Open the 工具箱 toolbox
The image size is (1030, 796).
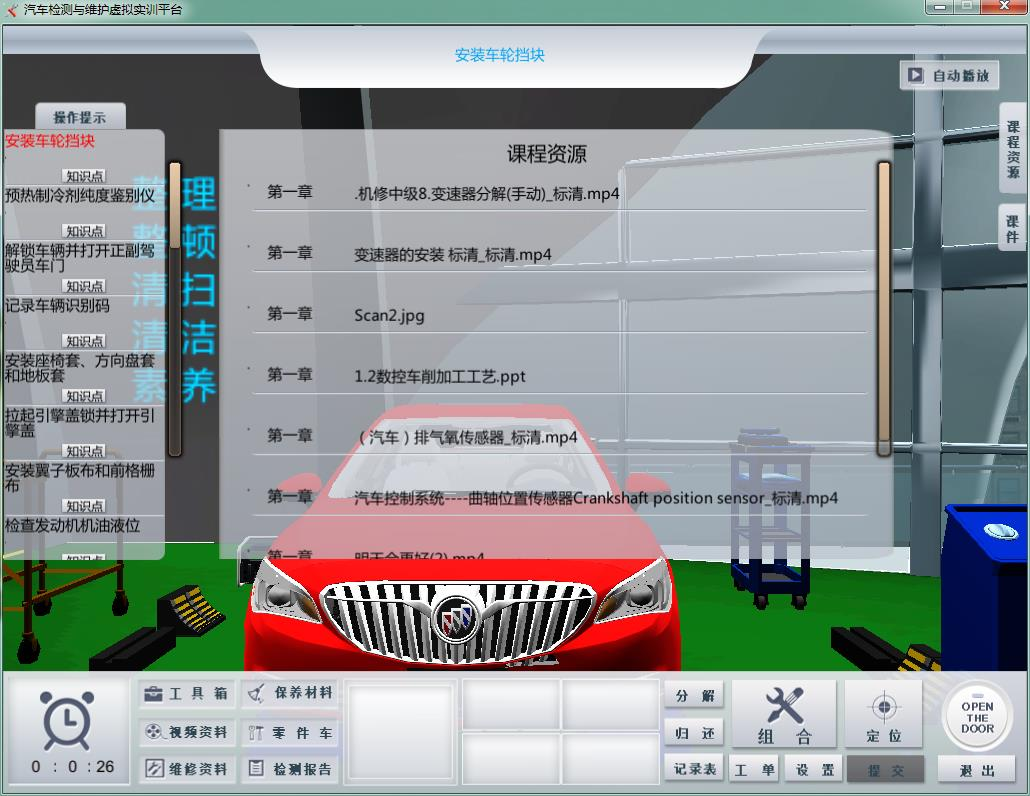186,694
